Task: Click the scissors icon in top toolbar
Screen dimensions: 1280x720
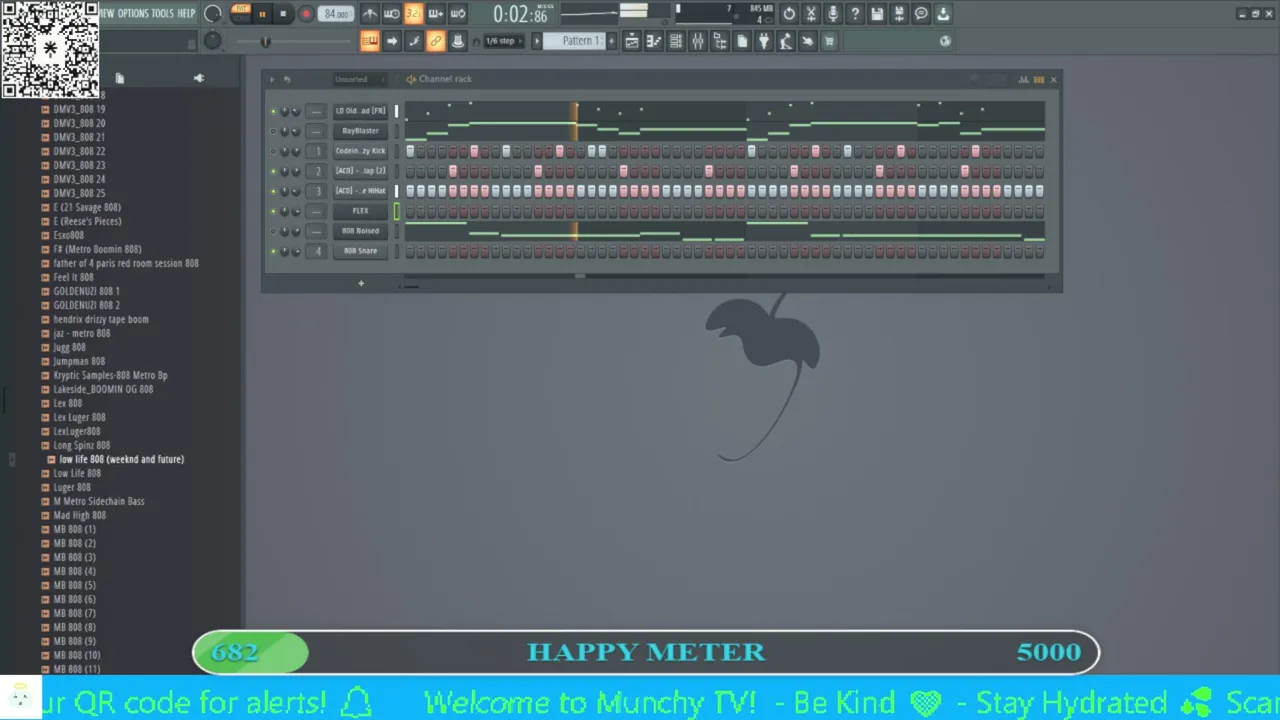Action: (811, 14)
